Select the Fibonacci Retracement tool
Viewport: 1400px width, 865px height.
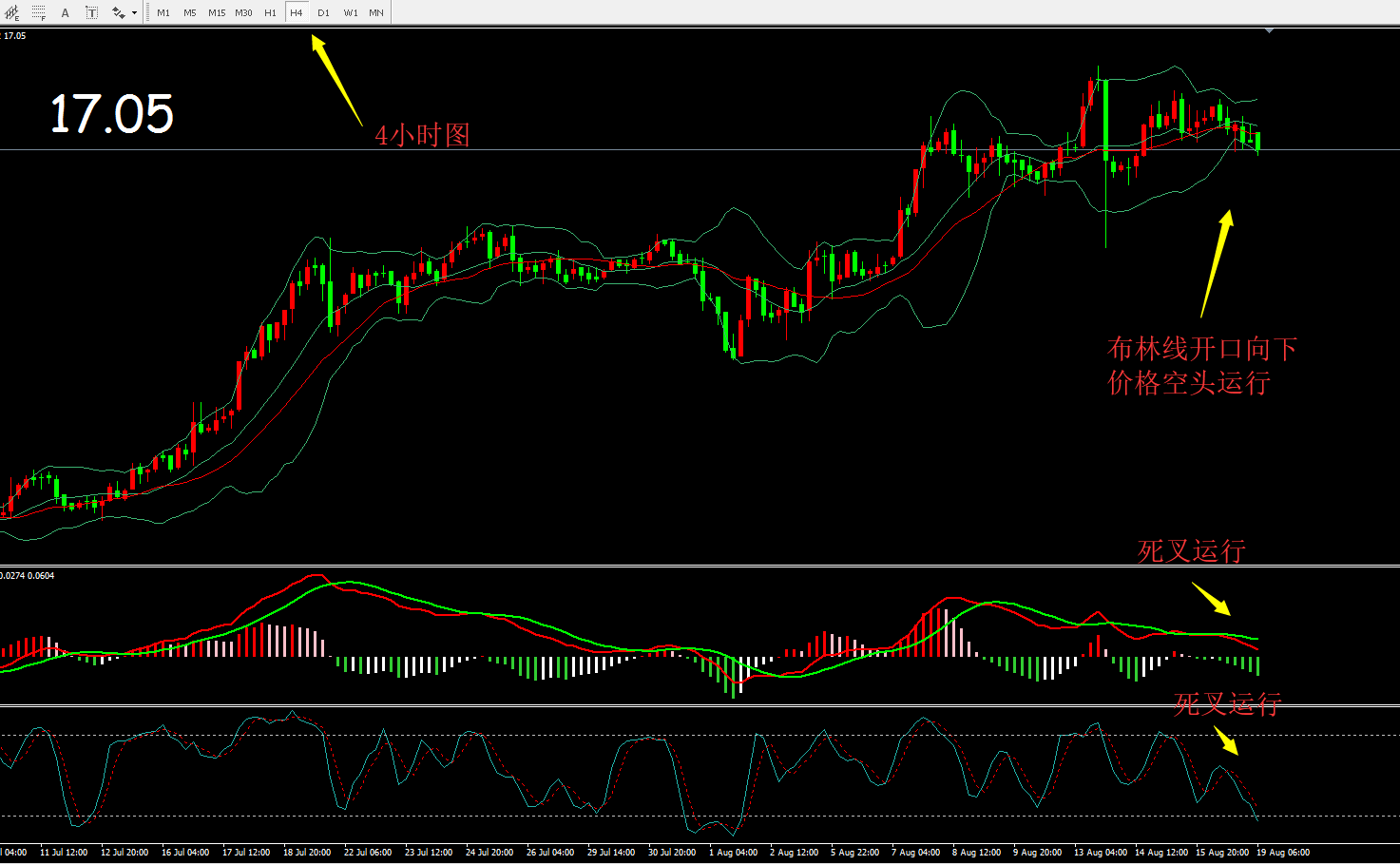(x=39, y=12)
